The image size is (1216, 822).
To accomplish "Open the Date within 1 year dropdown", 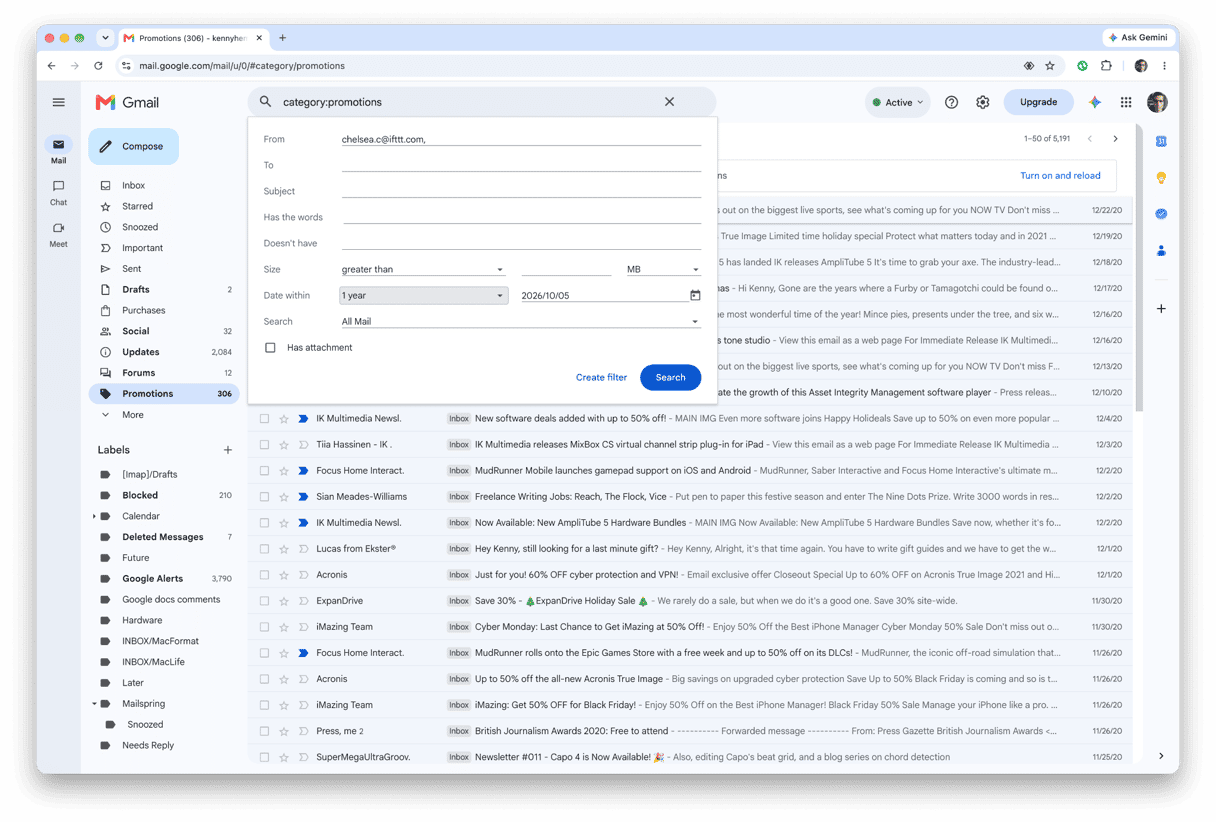I will (423, 295).
